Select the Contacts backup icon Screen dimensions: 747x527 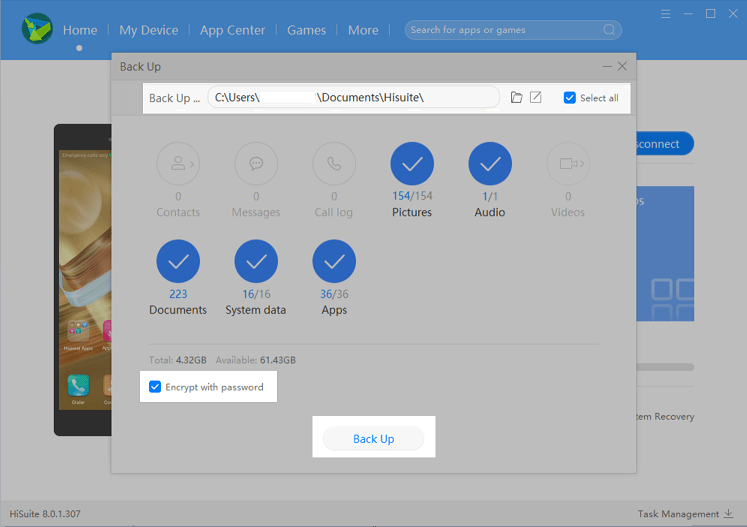pyautogui.click(x=178, y=164)
